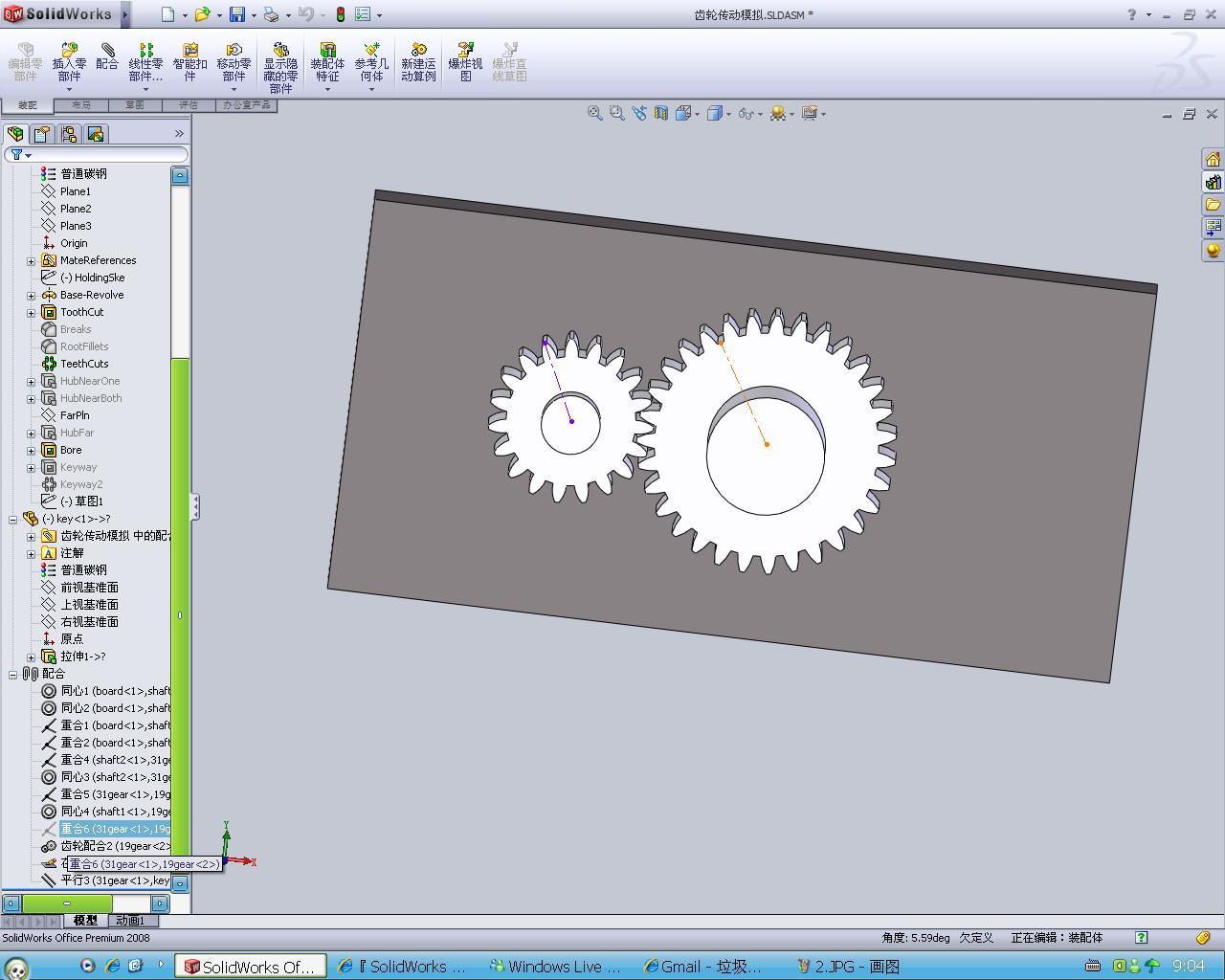Viewport: 1225px width, 980px height.
Task: Open View Orientation cube icon
Action: point(683,113)
